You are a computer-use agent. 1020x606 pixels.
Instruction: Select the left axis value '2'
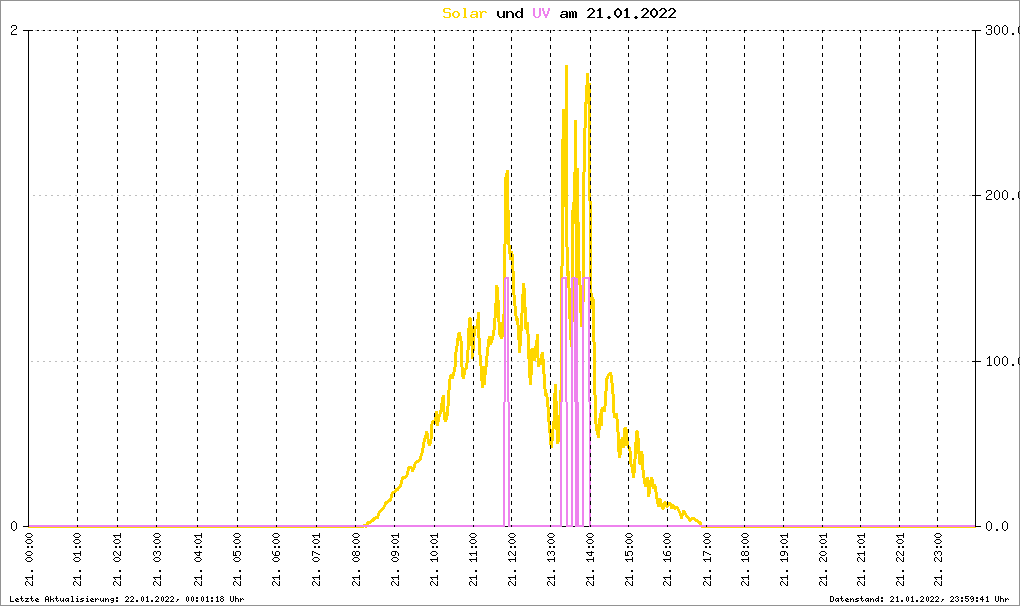pyautogui.click(x=14, y=31)
